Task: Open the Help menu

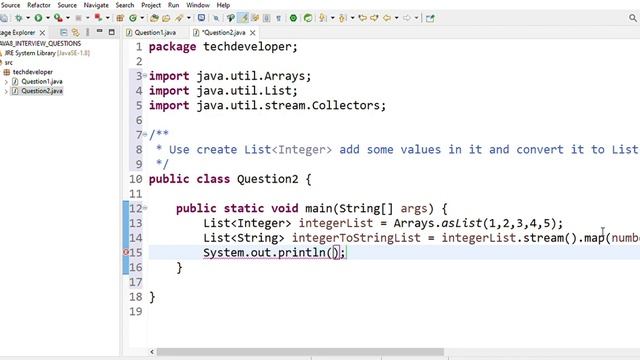Action: (x=223, y=5)
